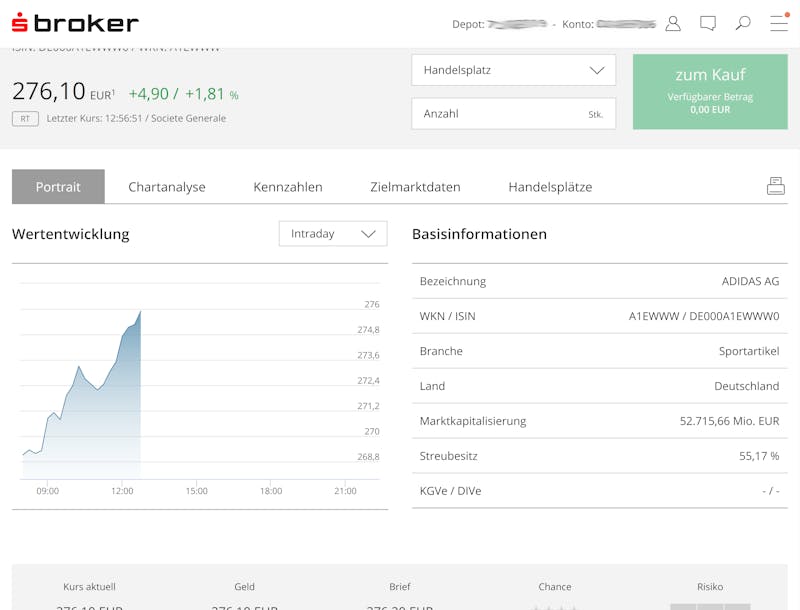
Task: Click the Letzter Kurs timestamp text
Action: coord(136,118)
